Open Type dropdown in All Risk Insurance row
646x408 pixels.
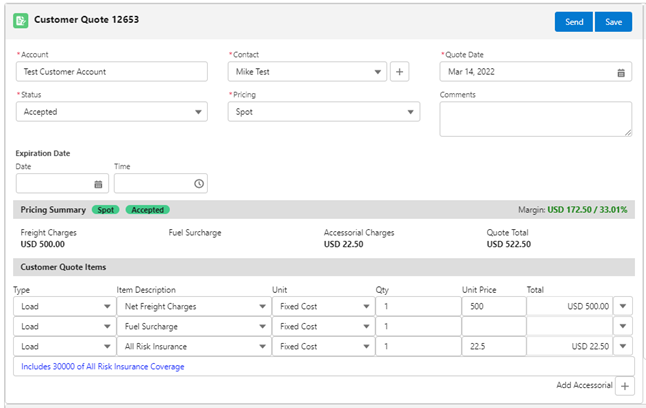pyautogui.click(x=65, y=346)
